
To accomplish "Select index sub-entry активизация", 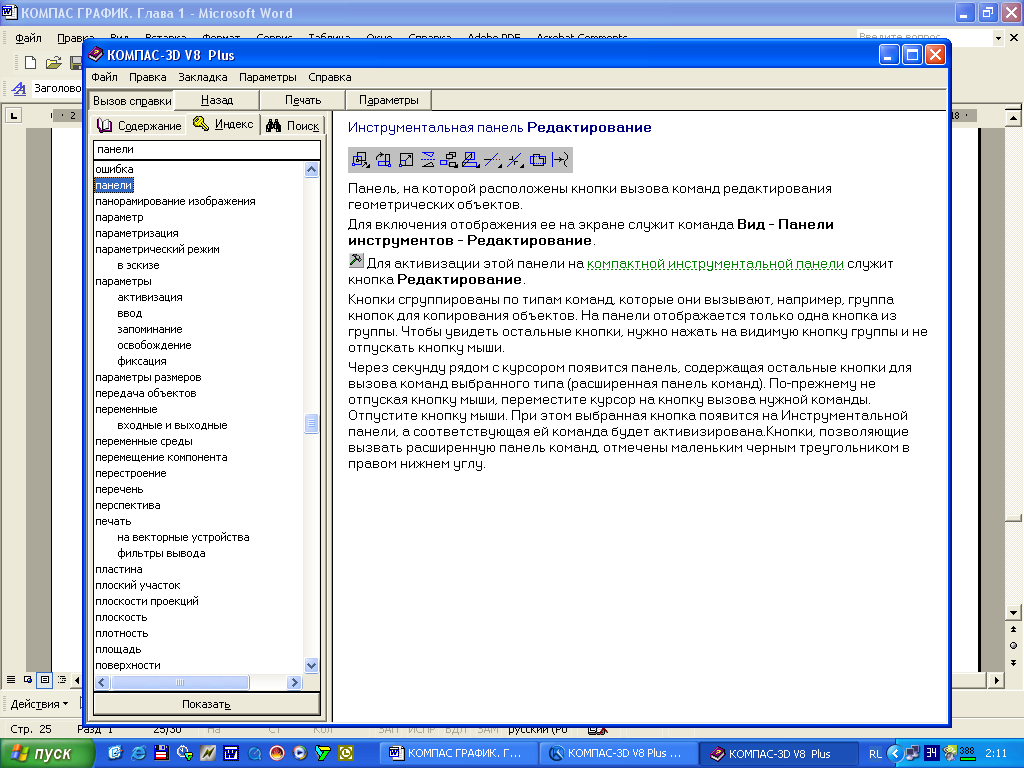I will [150, 297].
